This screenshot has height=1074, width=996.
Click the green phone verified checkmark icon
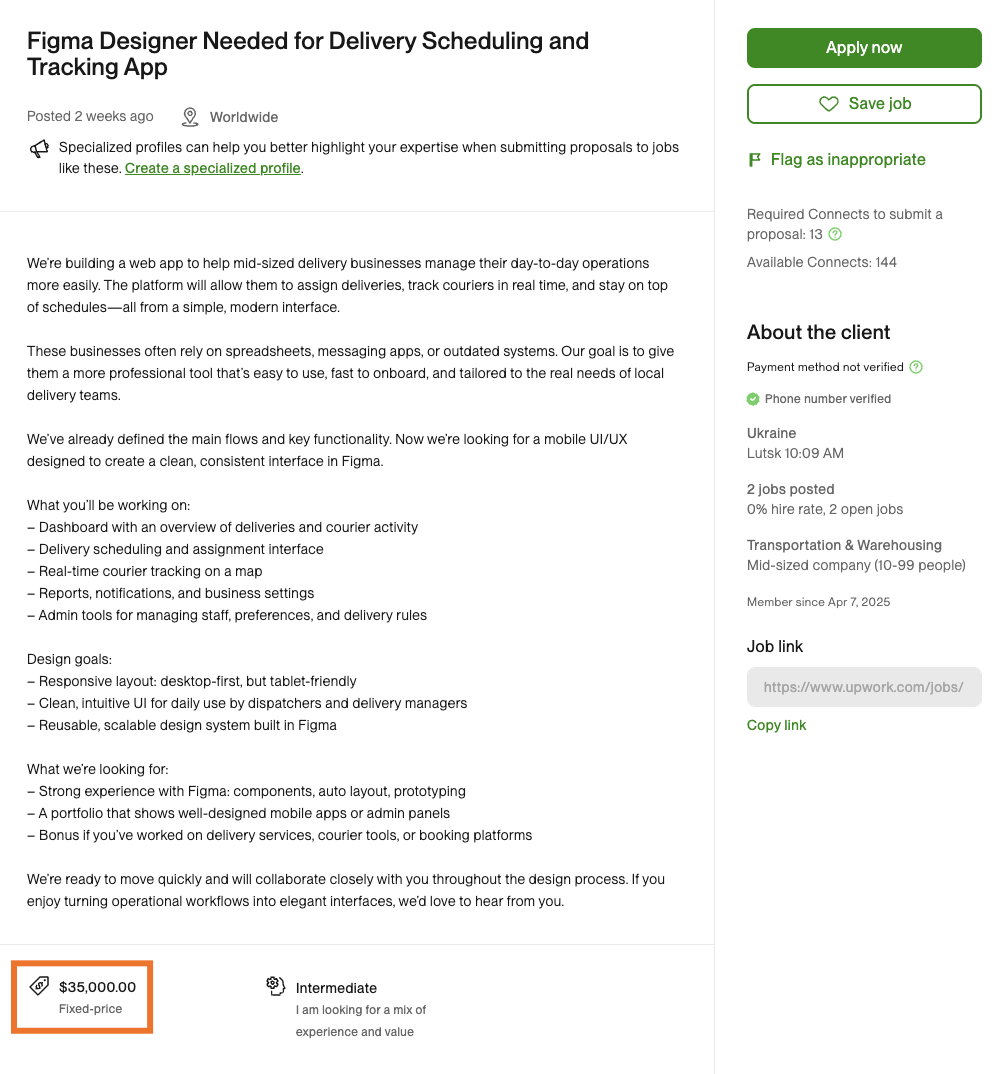pos(753,399)
